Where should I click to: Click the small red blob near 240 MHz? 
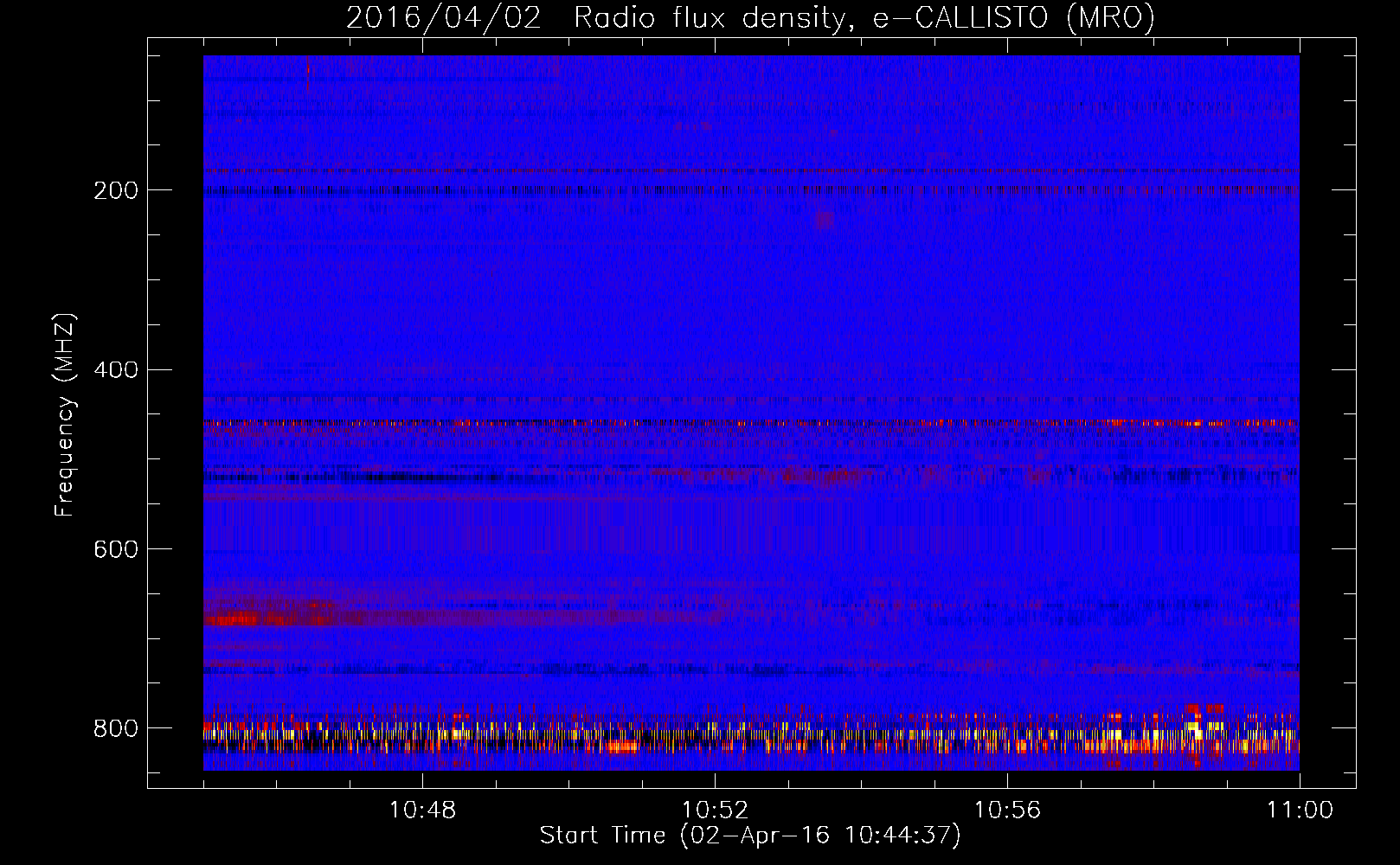tap(824, 221)
